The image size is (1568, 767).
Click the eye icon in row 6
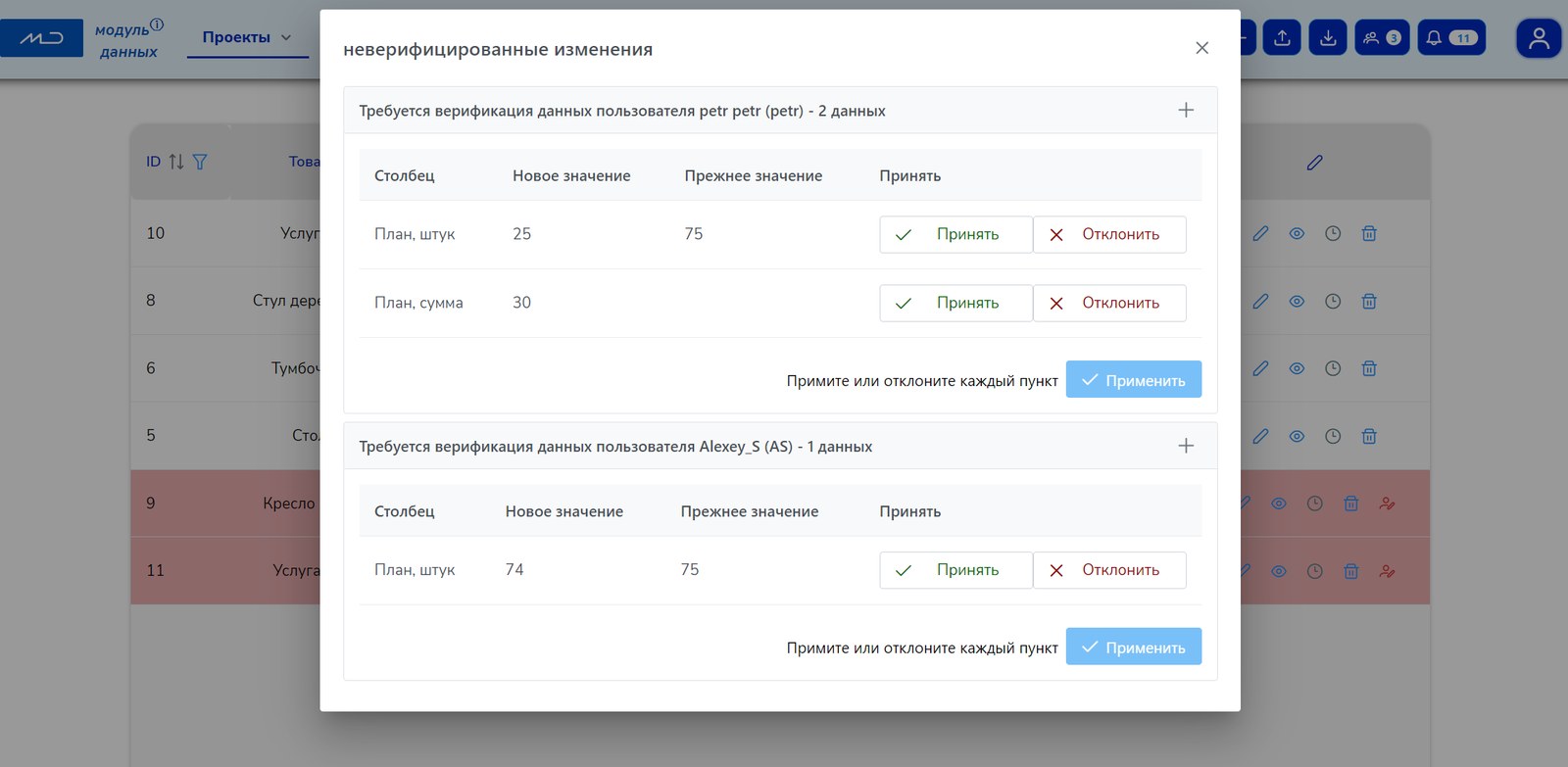(1297, 368)
